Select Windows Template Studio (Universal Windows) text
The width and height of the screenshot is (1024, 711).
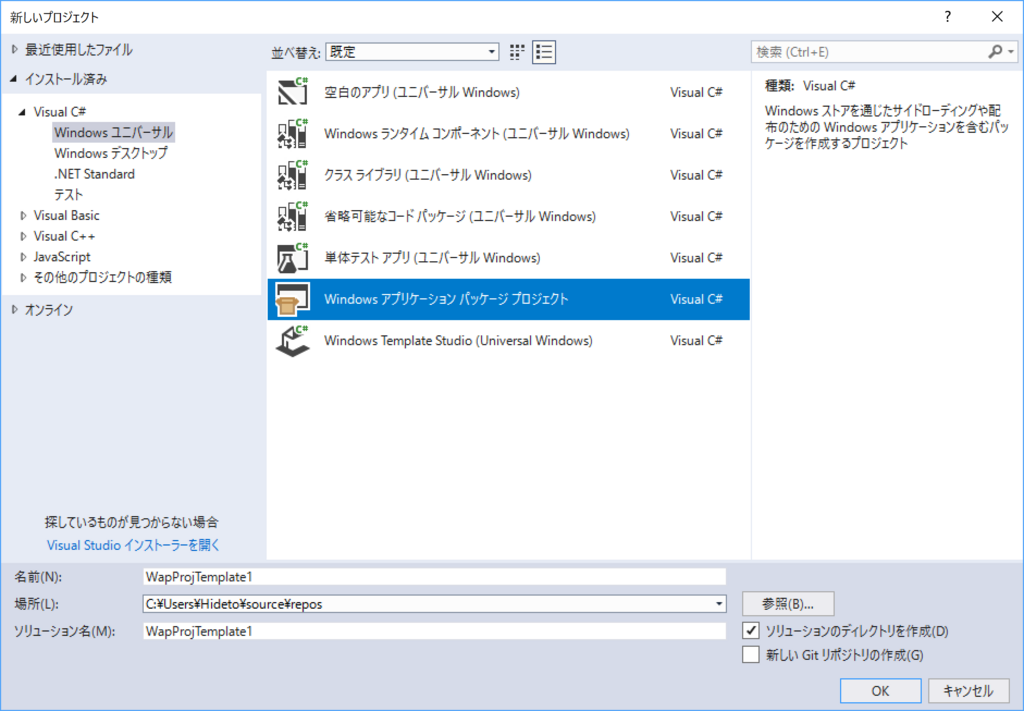pos(458,341)
